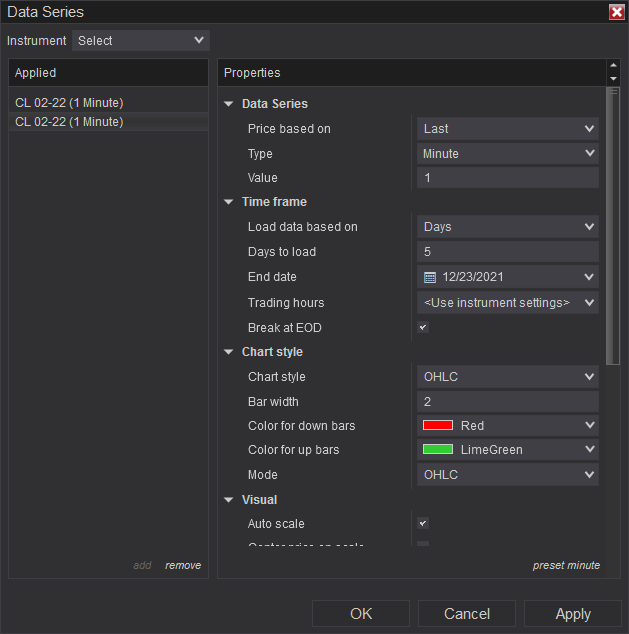Screen dimensions: 629x634
Task: Close the Data Series dialog
Action: pyautogui.click(x=616, y=12)
